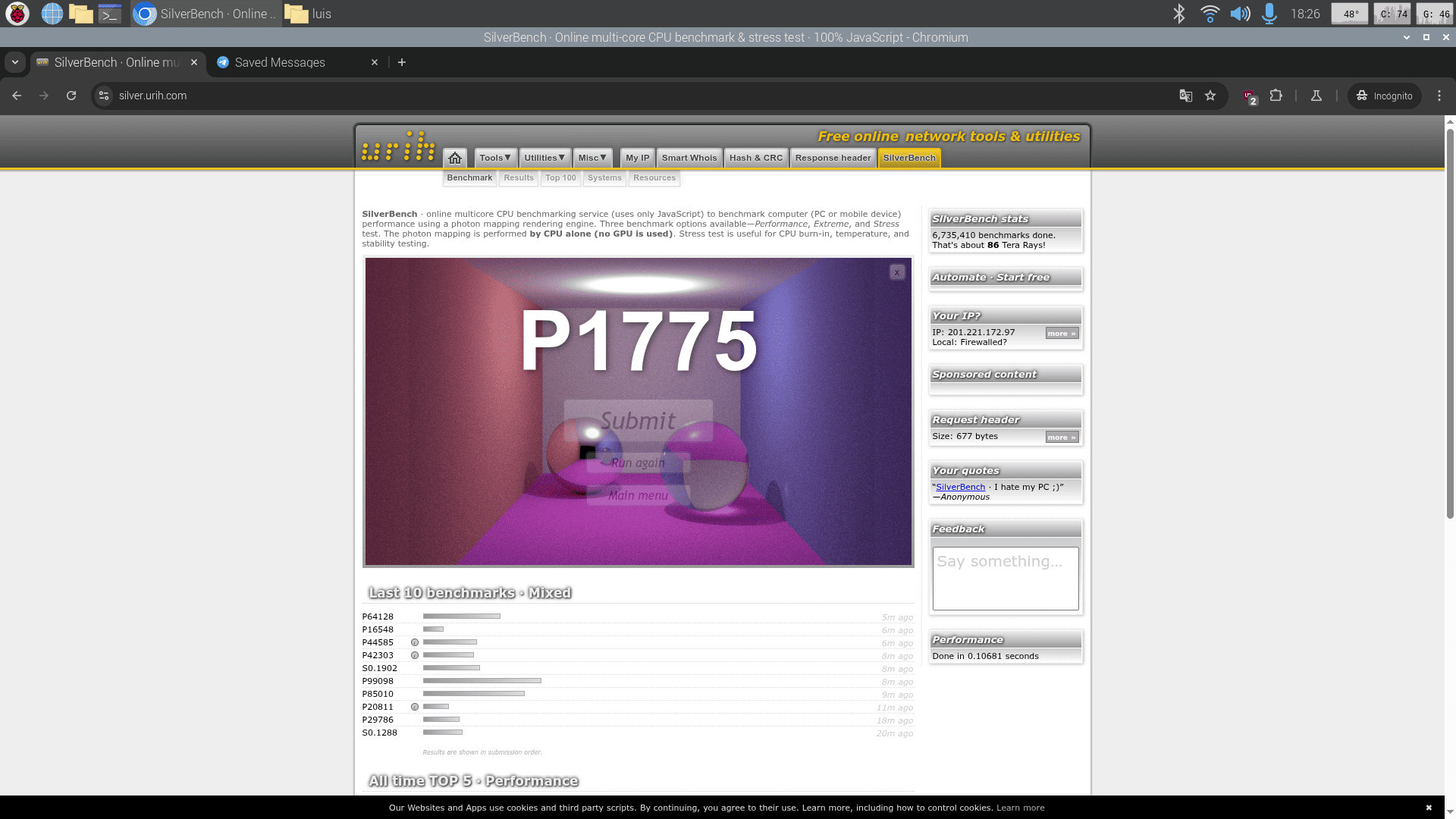
Task: Return to benchmark Main menu
Action: (639, 495)
